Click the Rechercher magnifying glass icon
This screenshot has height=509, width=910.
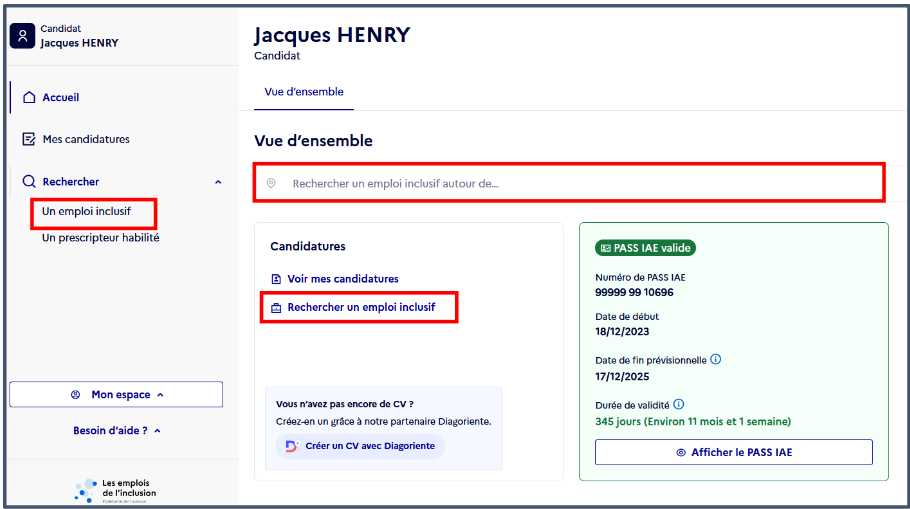pyautogui.click(x=28, y=181)
